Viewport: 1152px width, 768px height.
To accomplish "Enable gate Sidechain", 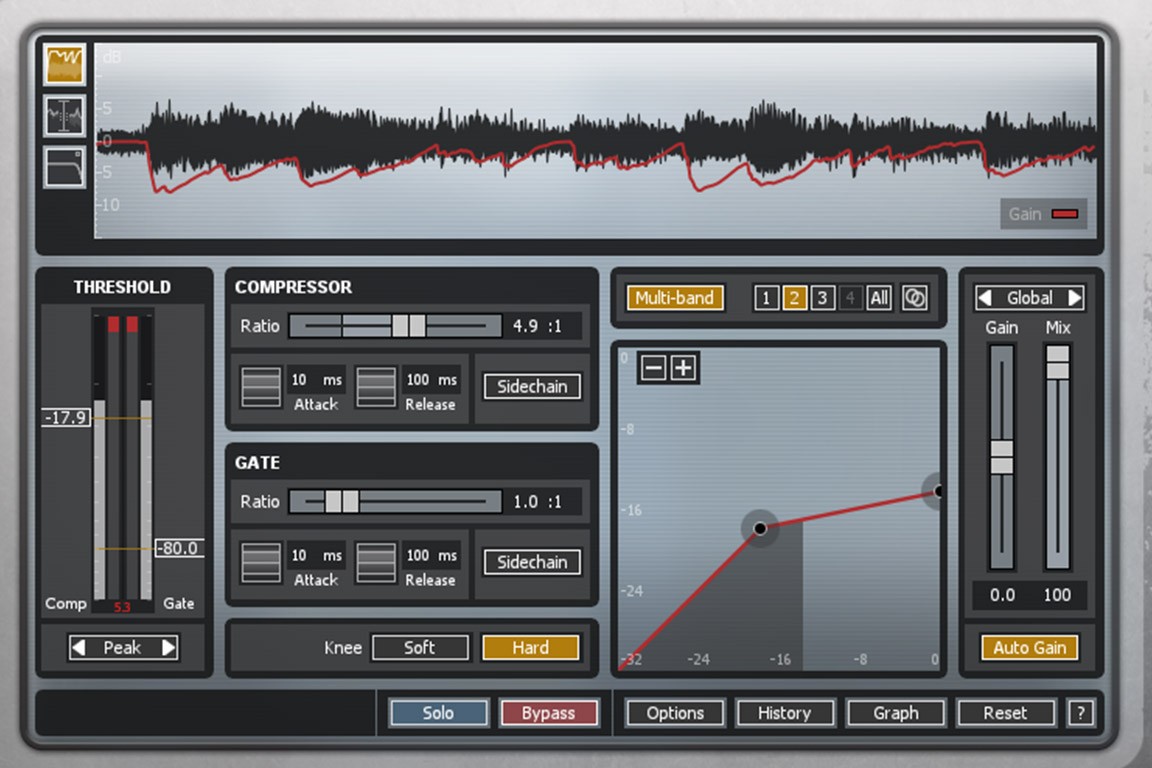I will 532,562.
